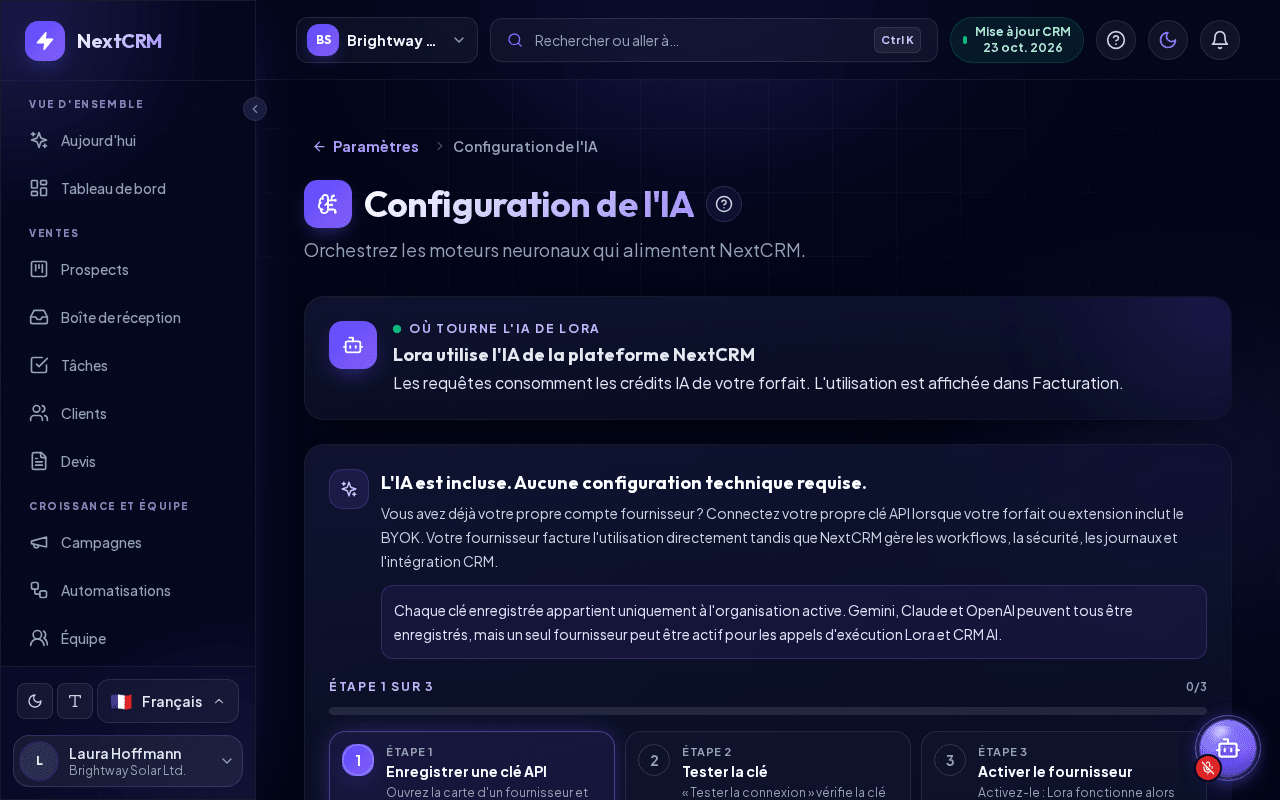Click the typography T icon in sidebar footer
Image resolution: width=1280 pixels, height=800 pixels.
pos(75,701)
